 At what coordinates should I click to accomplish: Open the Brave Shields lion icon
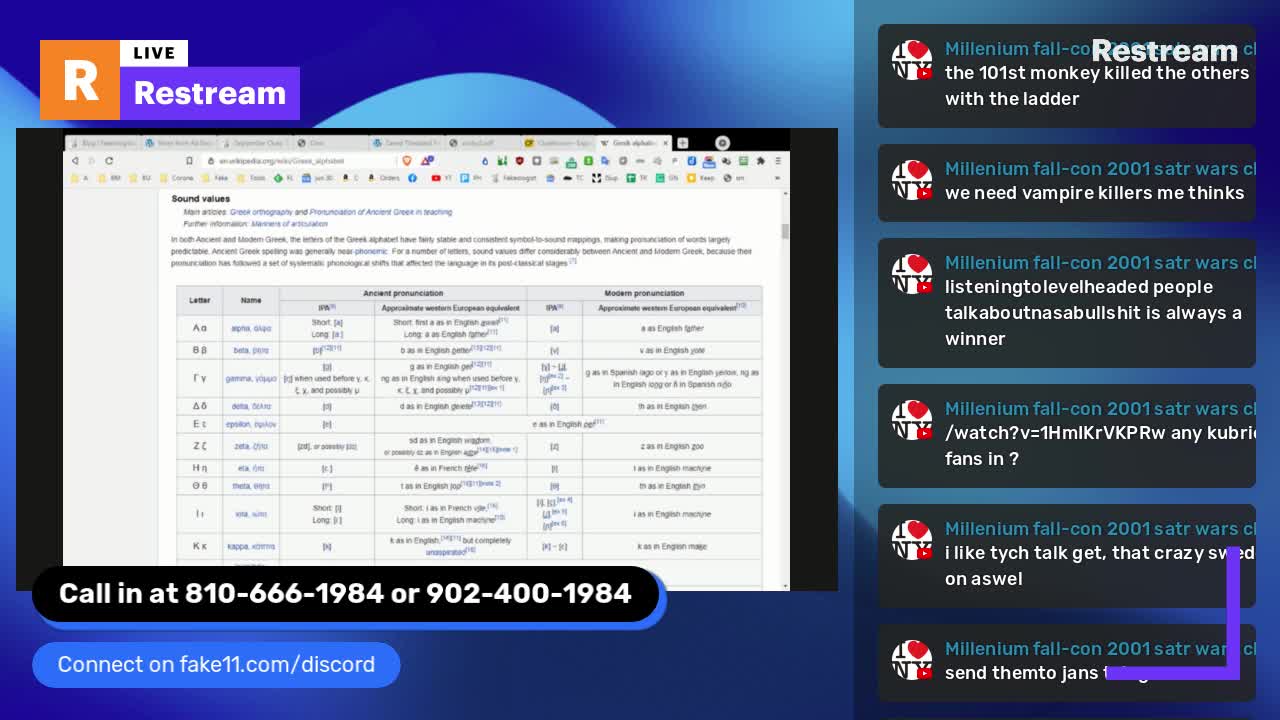[406, 161]
